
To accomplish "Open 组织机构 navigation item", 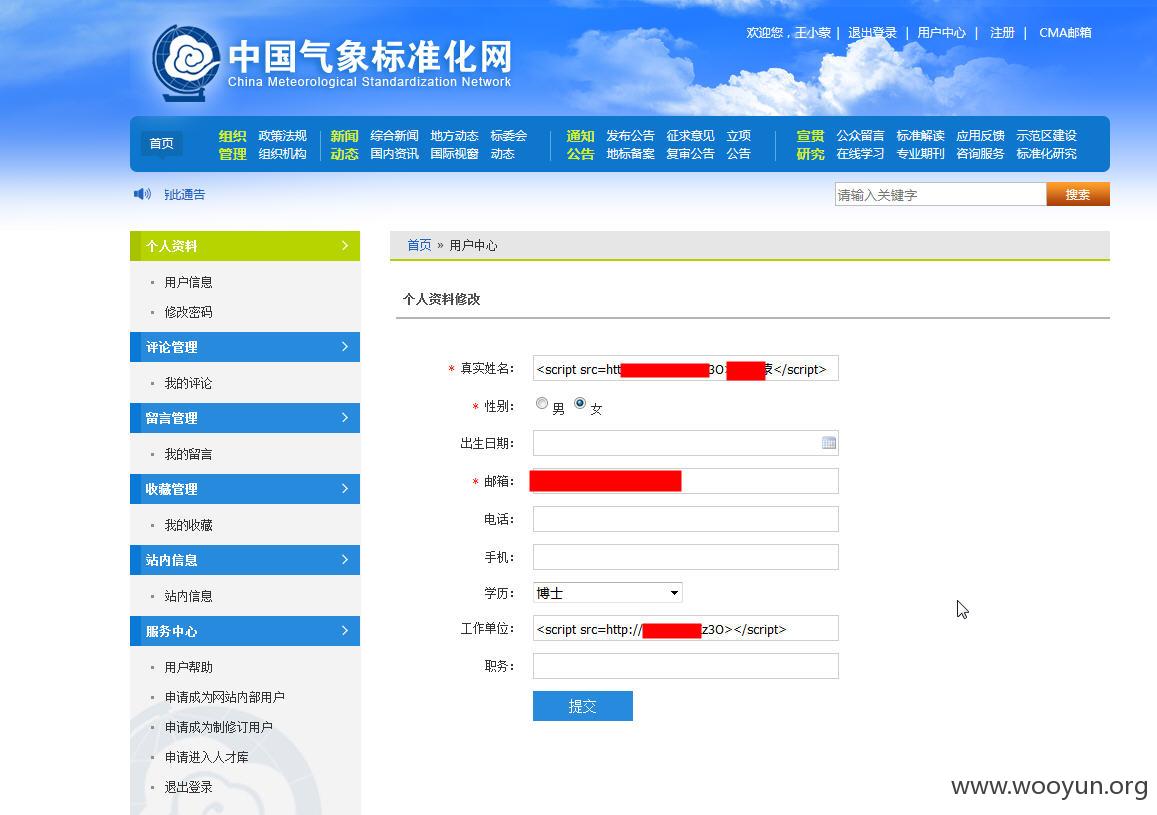I will 283,153.
